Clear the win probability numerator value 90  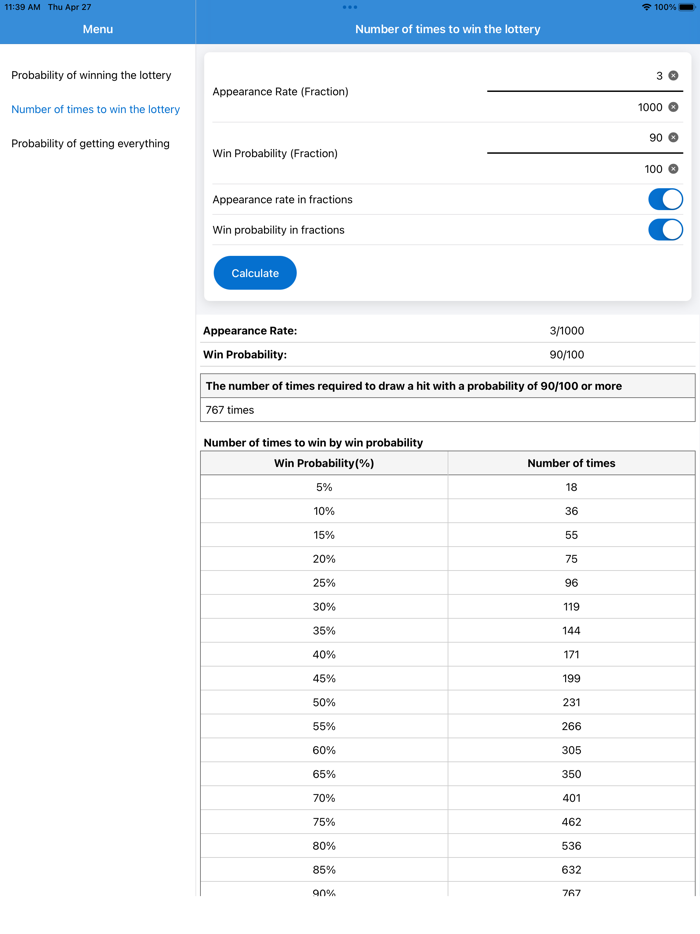672,137
